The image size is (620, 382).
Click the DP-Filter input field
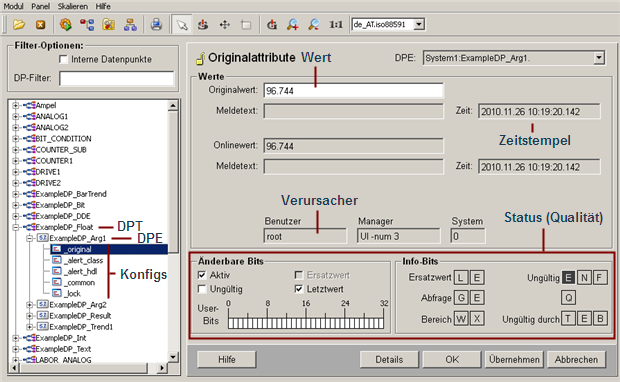point(117,78)
